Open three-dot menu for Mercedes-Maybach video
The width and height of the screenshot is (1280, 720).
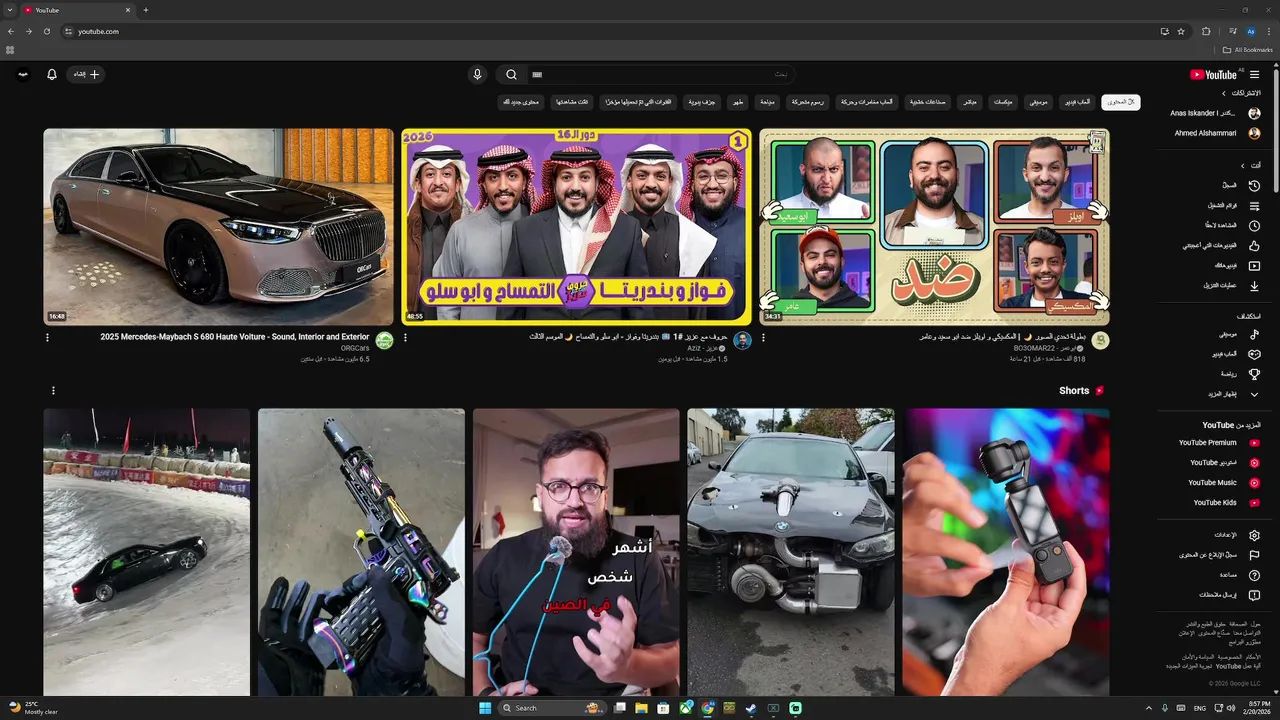pyautogui.click(x=47, y=338)
